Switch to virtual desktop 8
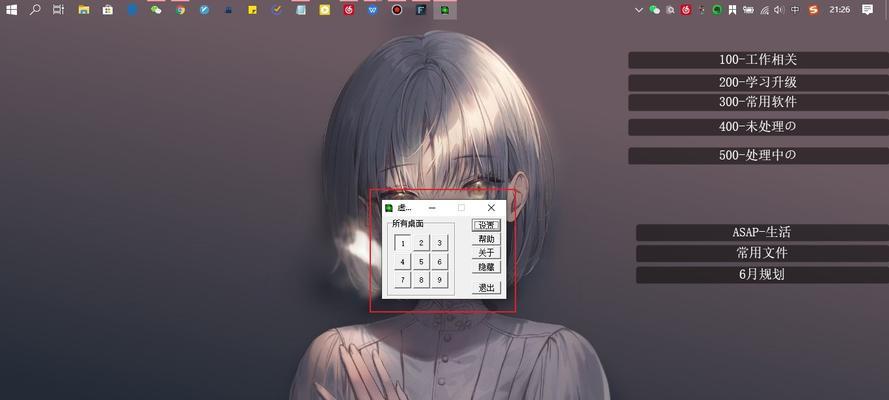This screenshot has height=400, width=889. (421, 280)
